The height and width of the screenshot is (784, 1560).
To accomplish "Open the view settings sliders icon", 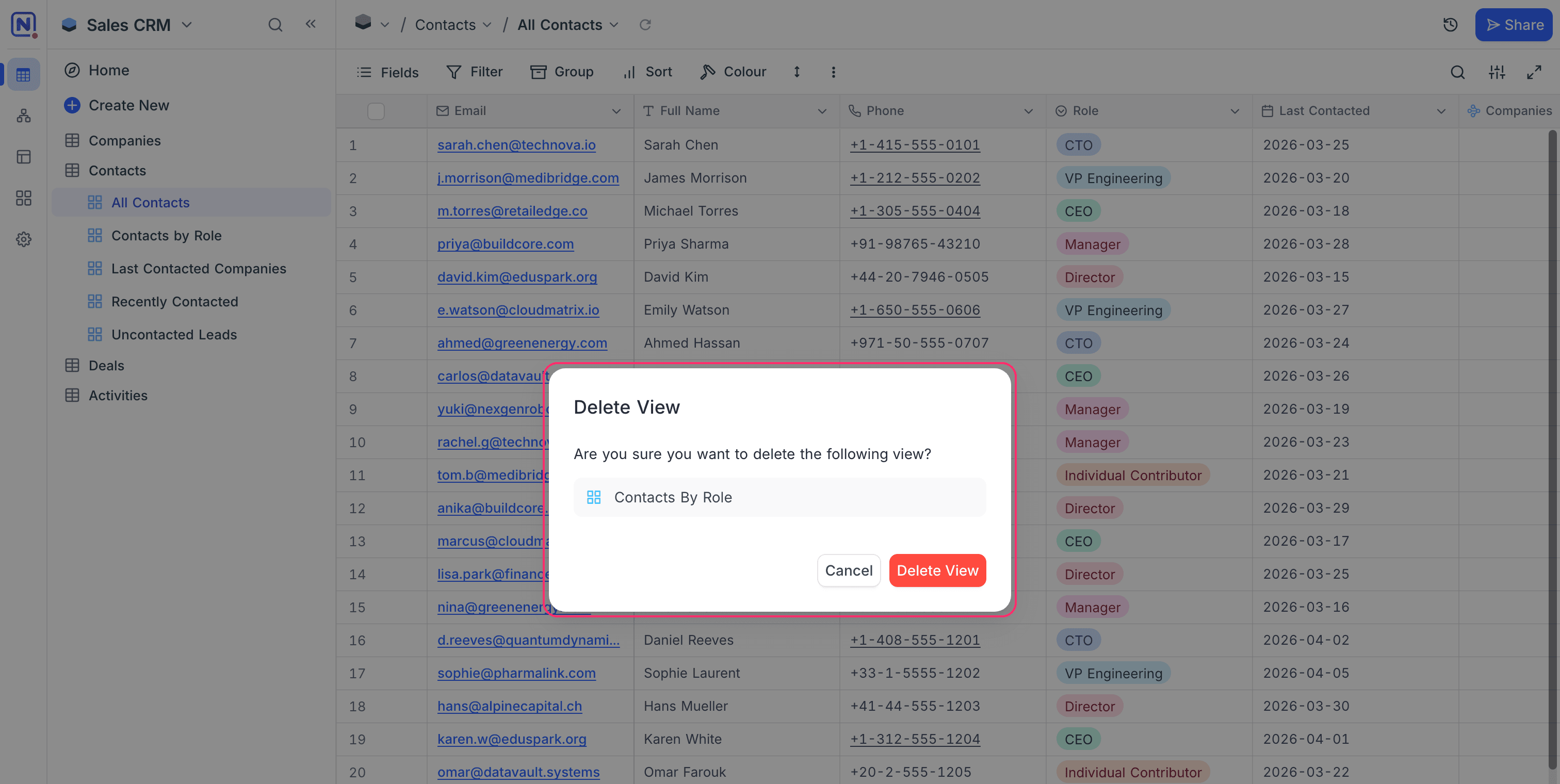I will [x=1497, y=72].
